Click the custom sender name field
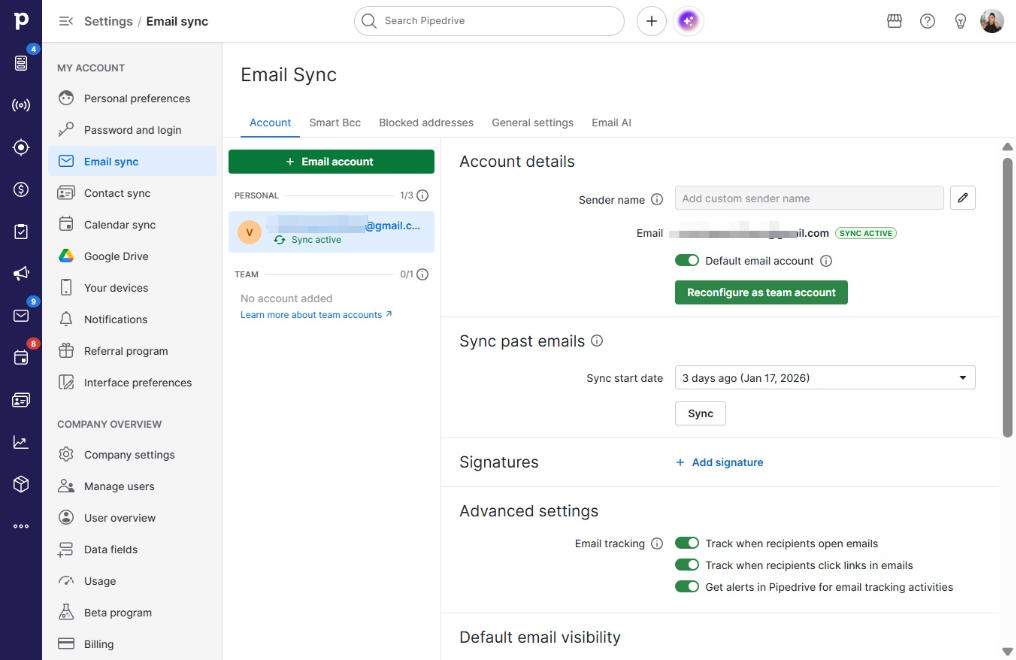Viewport: 1016px width, 660px height. tap(809, 198)
